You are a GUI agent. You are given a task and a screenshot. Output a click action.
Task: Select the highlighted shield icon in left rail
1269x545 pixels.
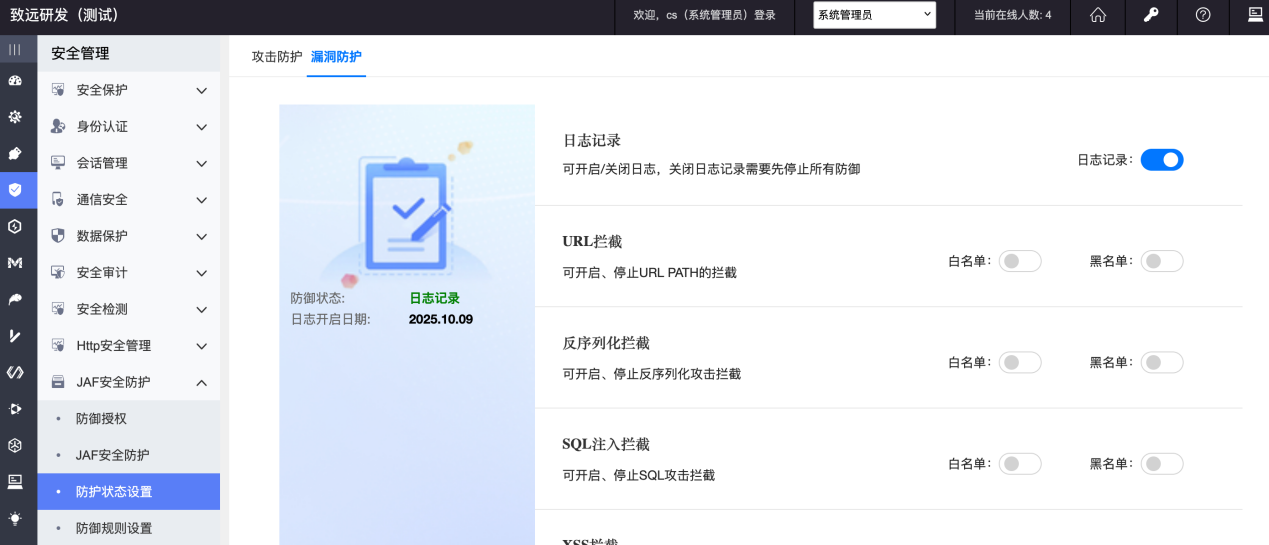coord(15,189)
